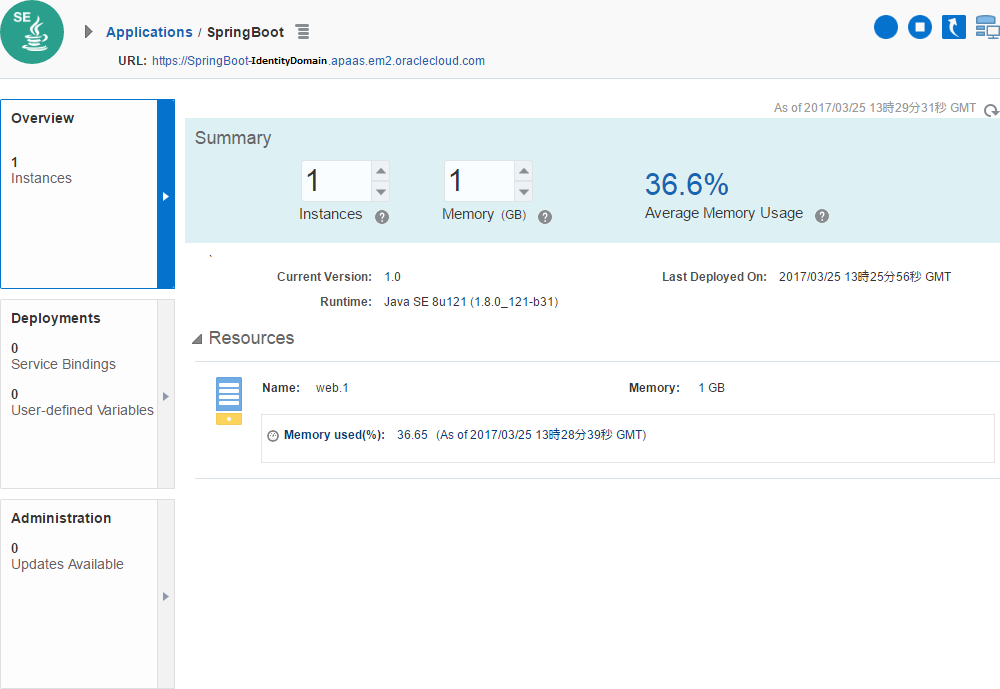Screen dimensions: 1000x689
Task: Expand the Deployments panel arrow
Action: point(166,396)
